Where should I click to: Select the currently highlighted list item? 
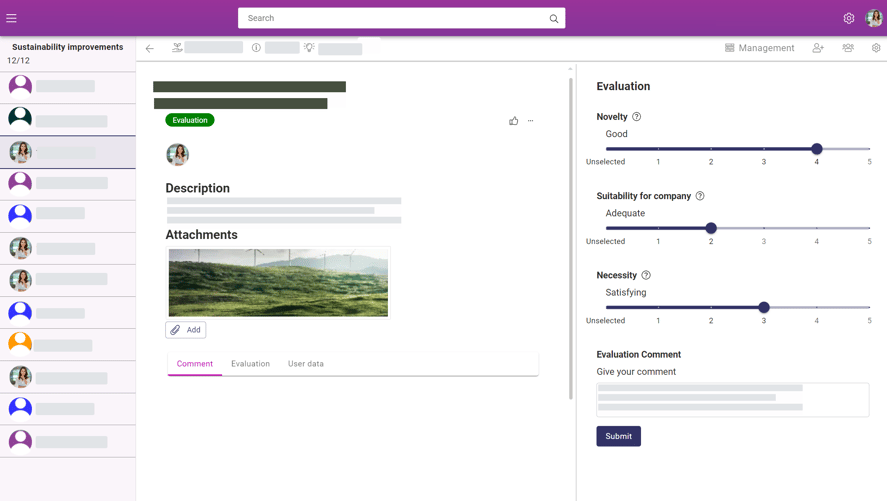(68, 152)
